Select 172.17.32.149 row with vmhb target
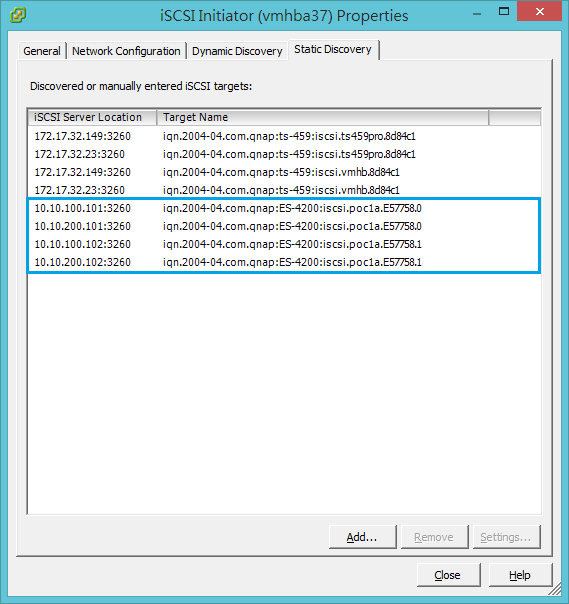Image resolution: width=569 pixels, height=604 pixels. (284, 172)
